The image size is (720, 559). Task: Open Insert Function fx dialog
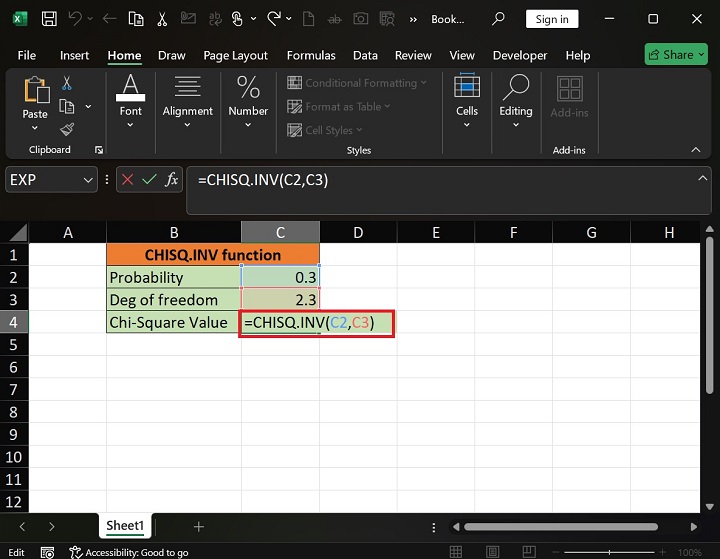click(172, 180)
